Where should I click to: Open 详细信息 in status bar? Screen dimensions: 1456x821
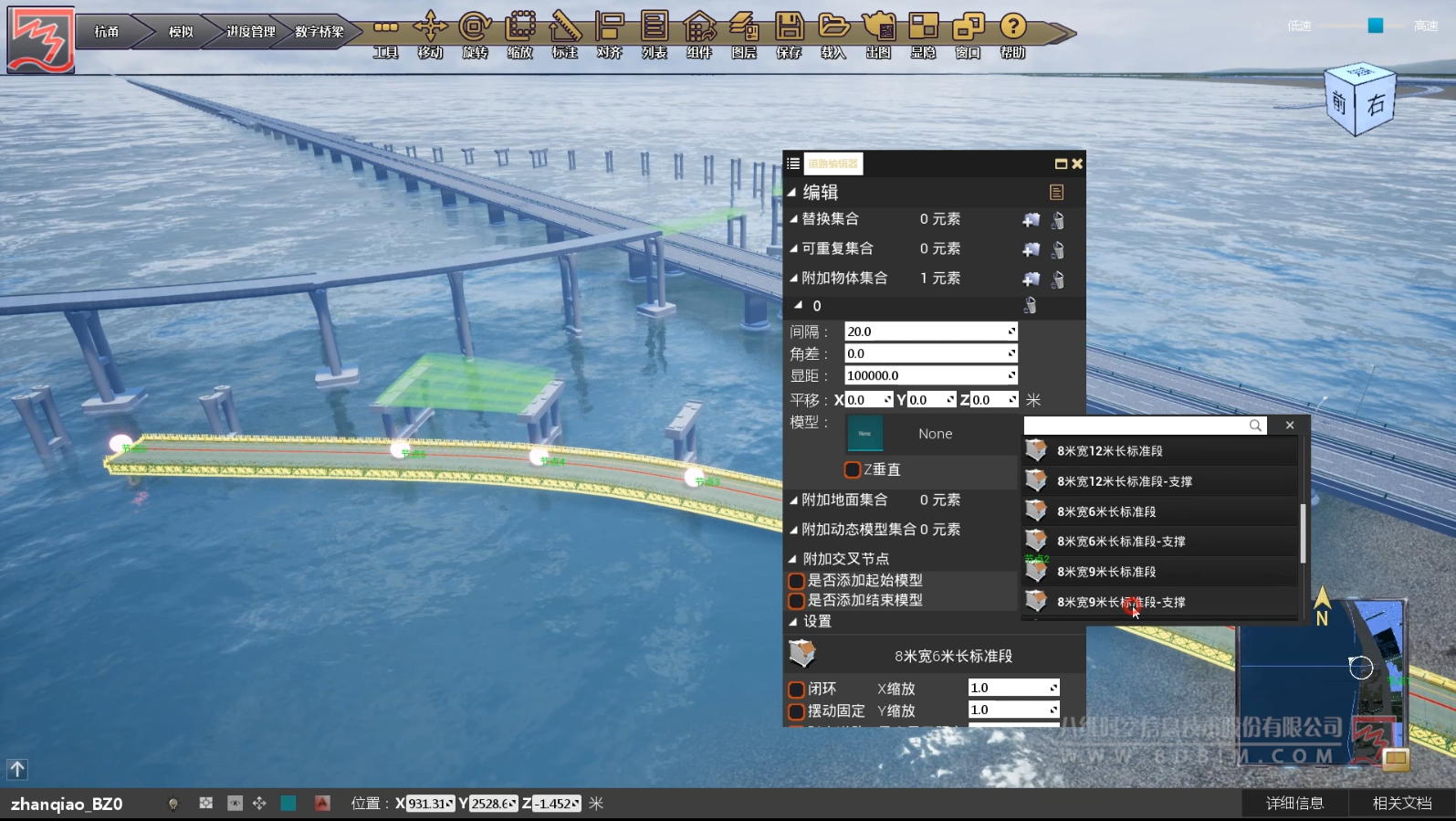pos(1294,804)
